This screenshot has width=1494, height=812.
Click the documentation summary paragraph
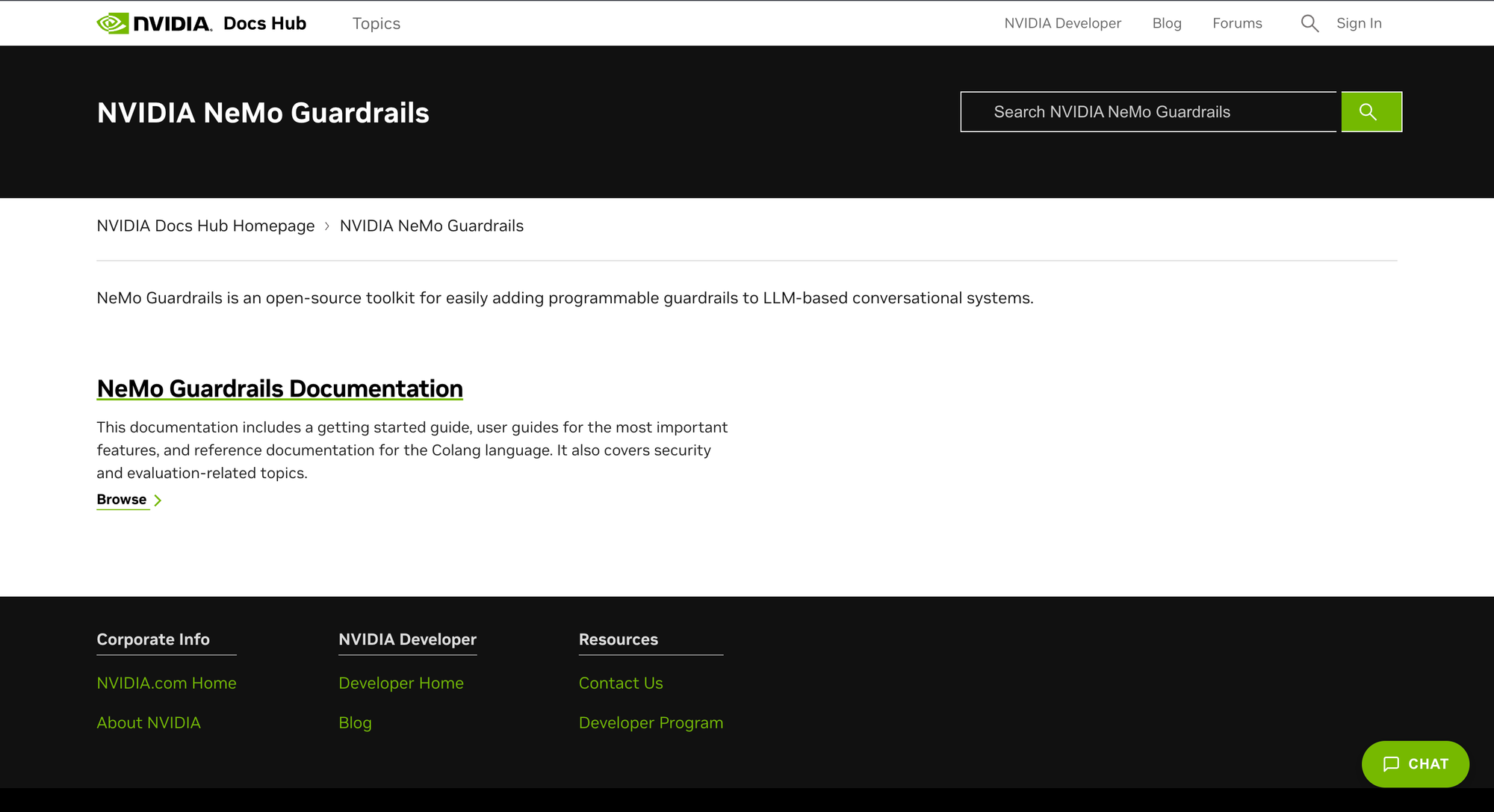coord(412,450)
